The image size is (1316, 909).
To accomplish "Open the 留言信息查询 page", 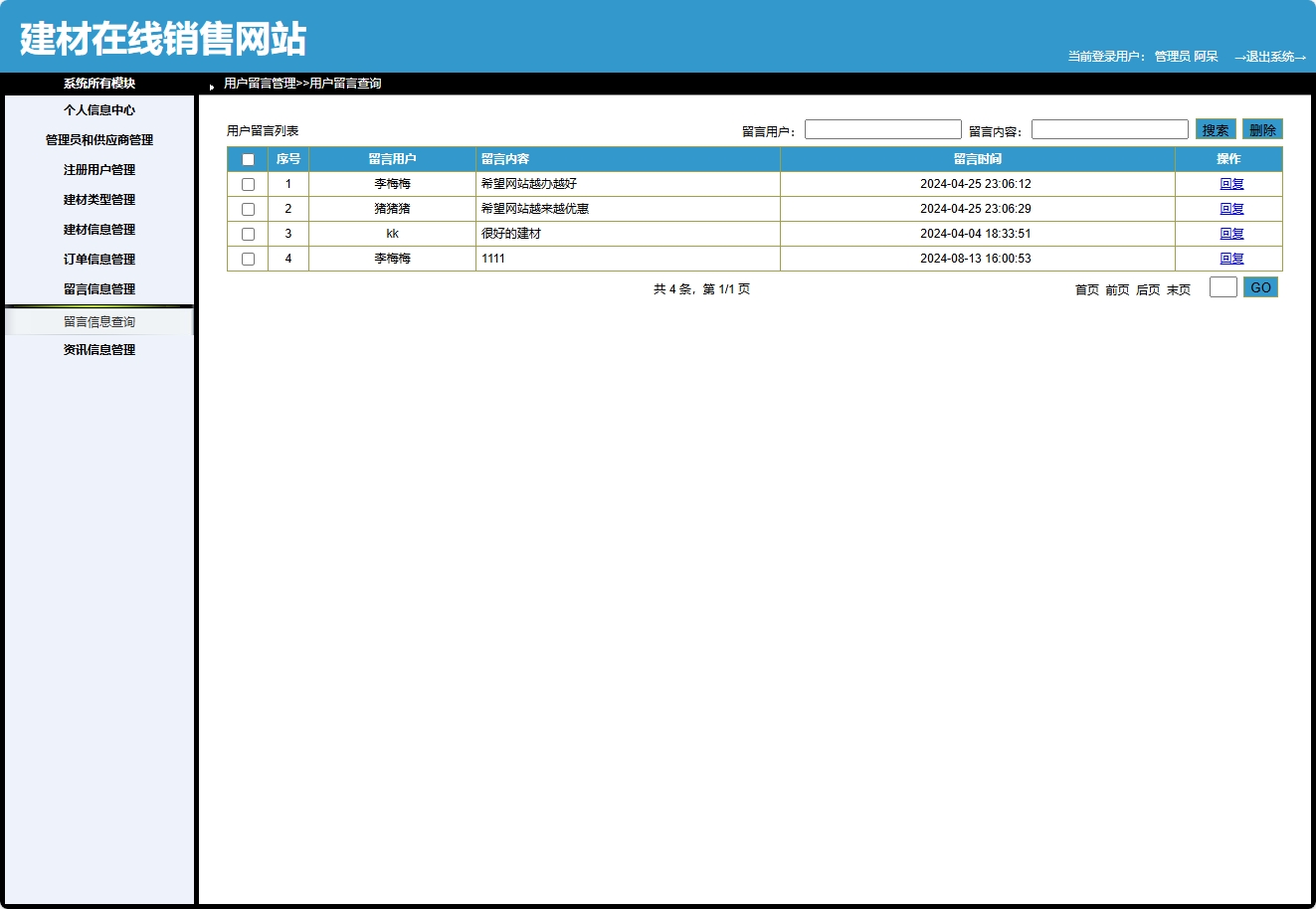I will (x=99, y=321).
